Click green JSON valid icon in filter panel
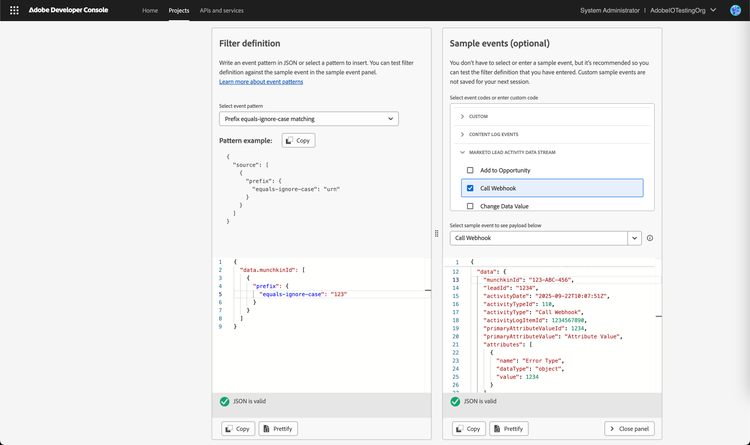 [225, 401]
